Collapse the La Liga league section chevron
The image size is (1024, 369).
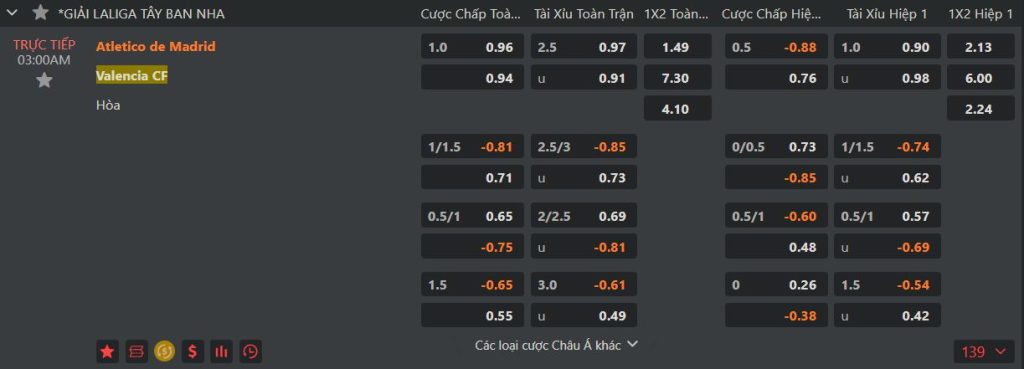click(11, 12)
